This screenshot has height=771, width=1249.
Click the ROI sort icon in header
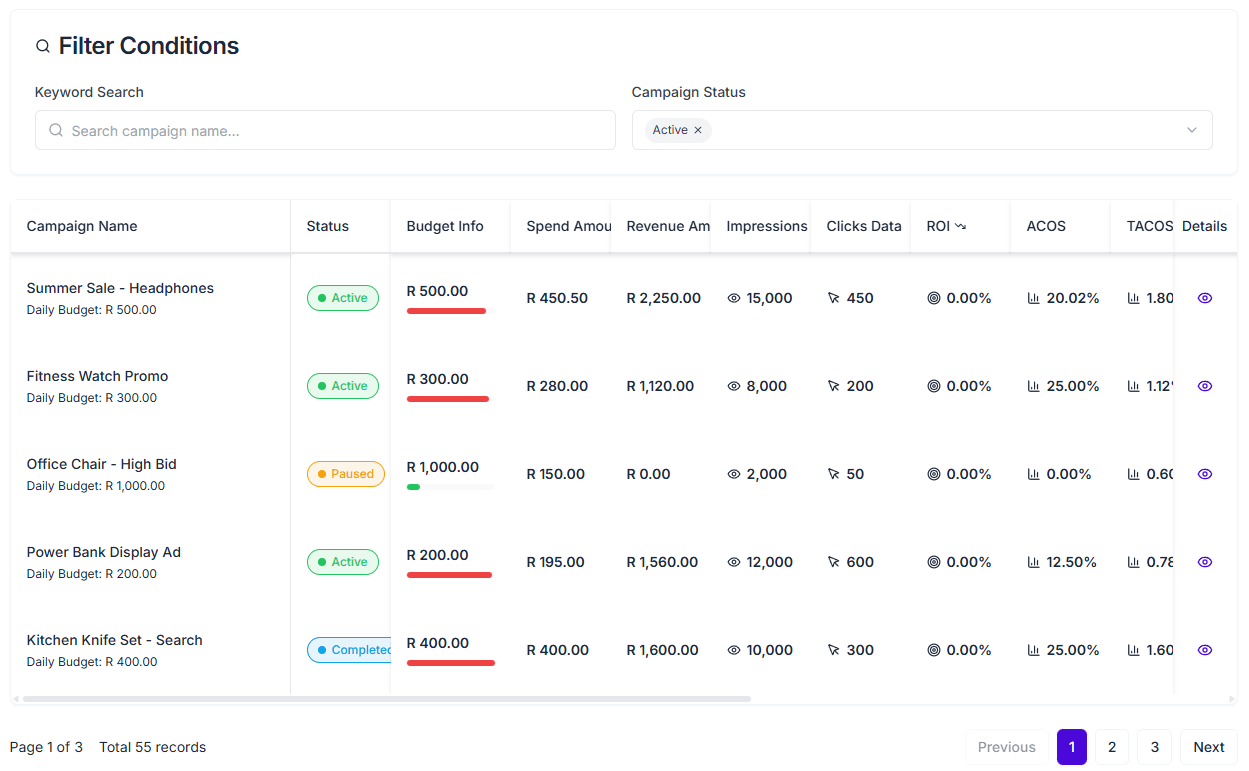(x=961, y=227)
